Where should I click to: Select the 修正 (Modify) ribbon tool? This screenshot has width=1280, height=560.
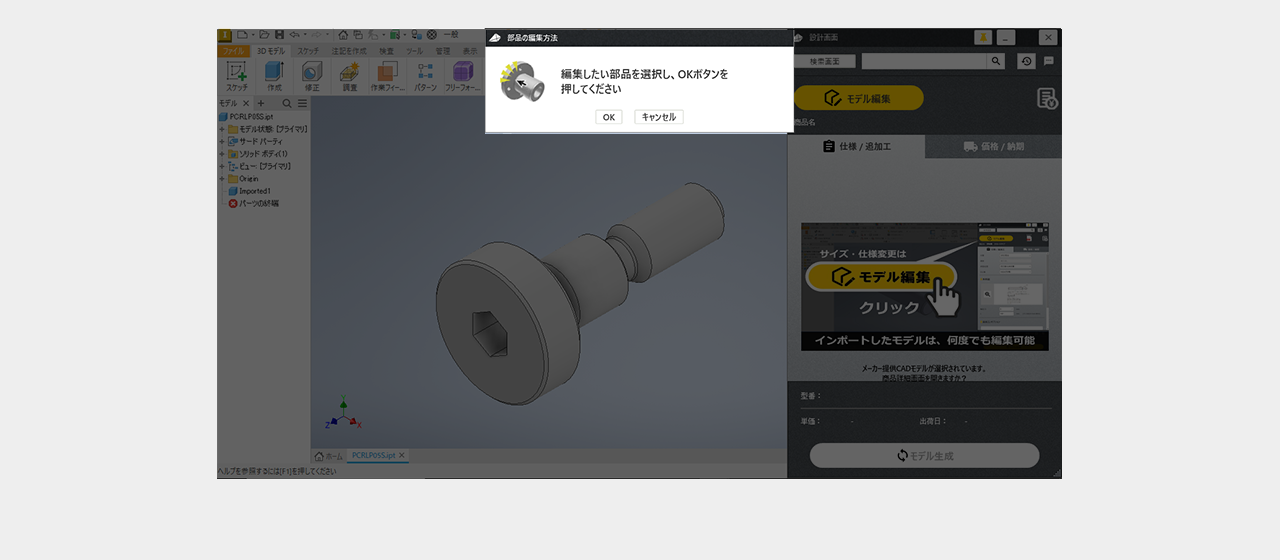click(312, 75)
